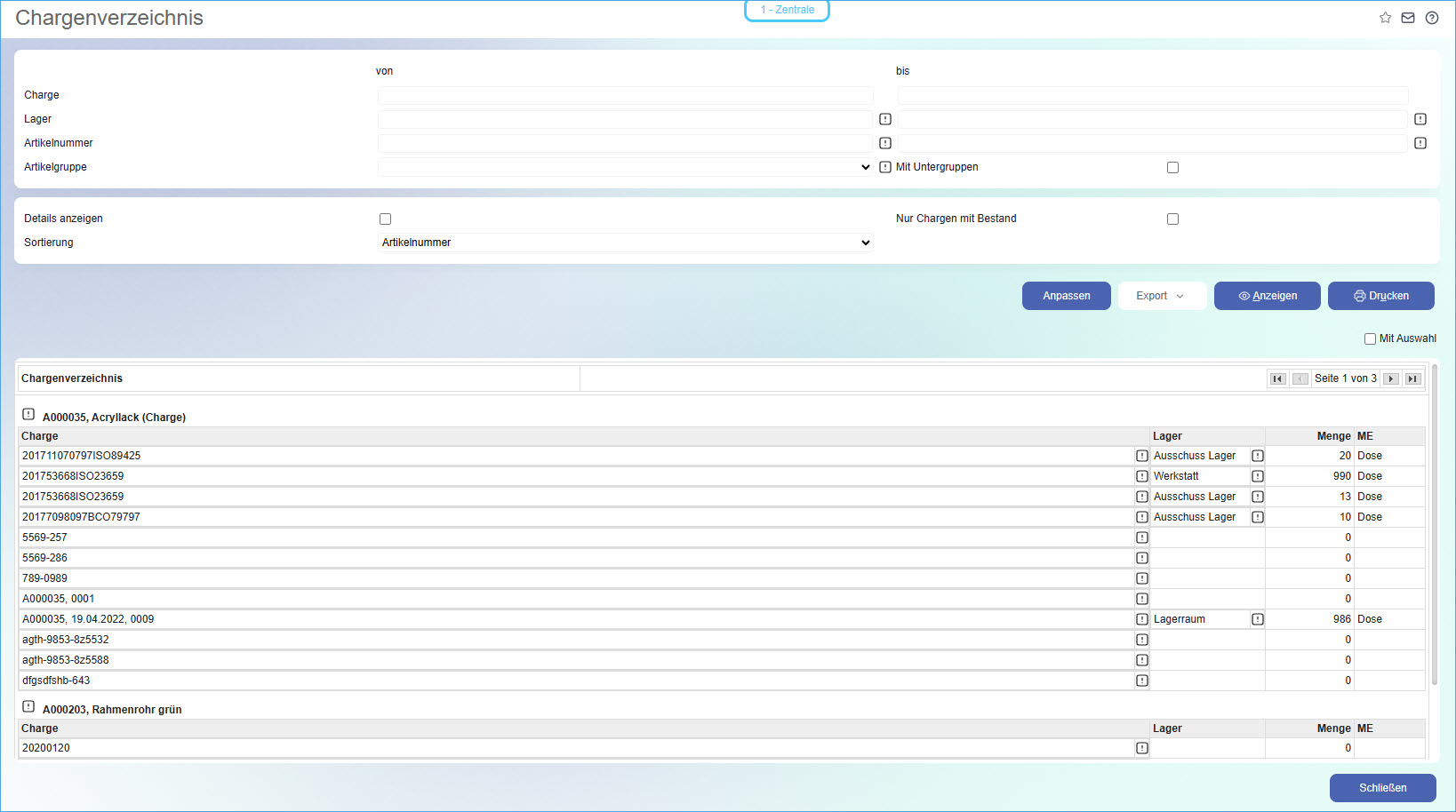Image resolution: width=1456 pixels, height=812 pixels.
Task: Open info icon next to A000035 Acryllack heading
Action: pyautogui.click(x=28, y=415)
